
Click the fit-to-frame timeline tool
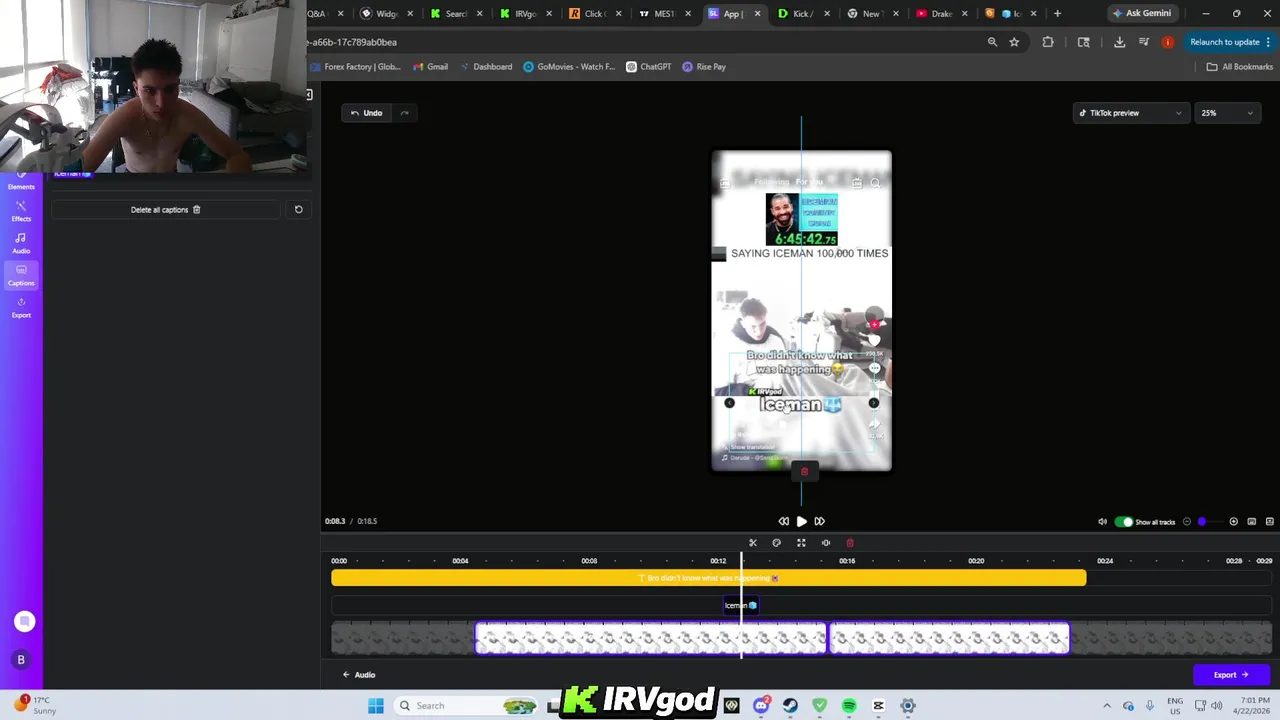(x=801, y=543)
